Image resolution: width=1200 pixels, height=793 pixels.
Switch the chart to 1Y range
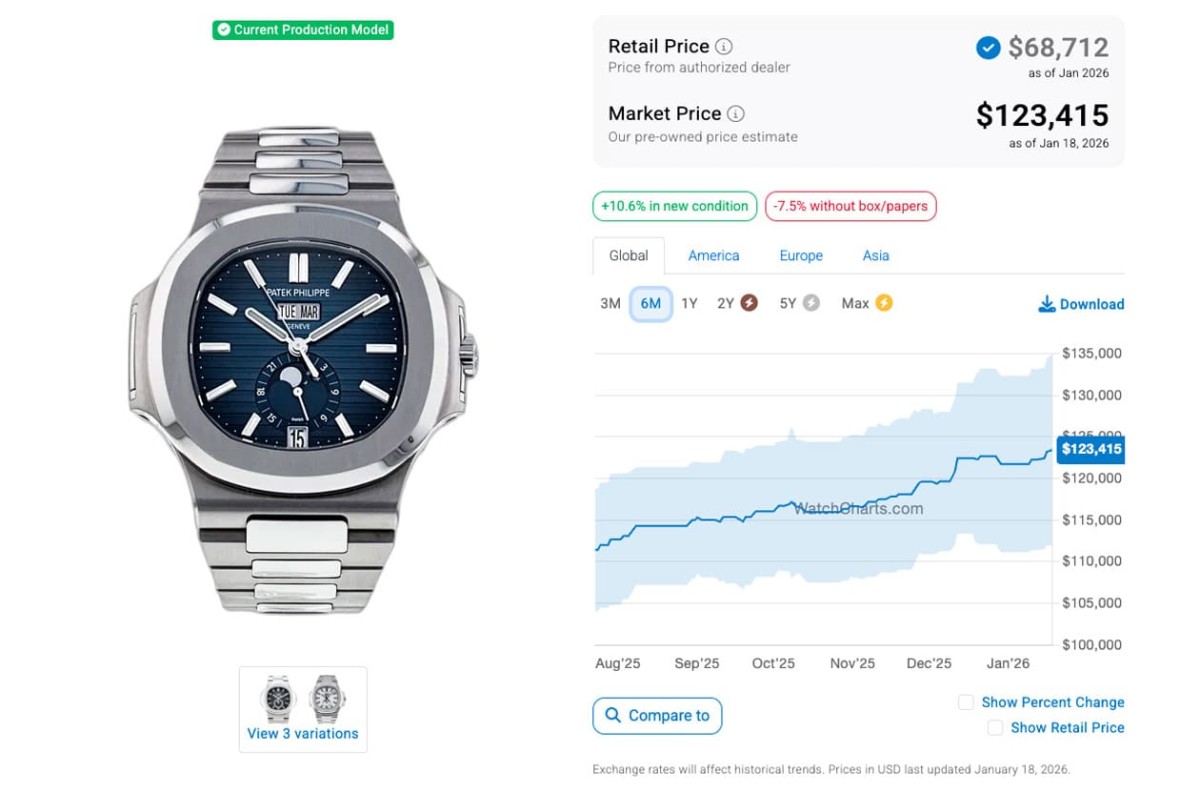coord(689,303)
